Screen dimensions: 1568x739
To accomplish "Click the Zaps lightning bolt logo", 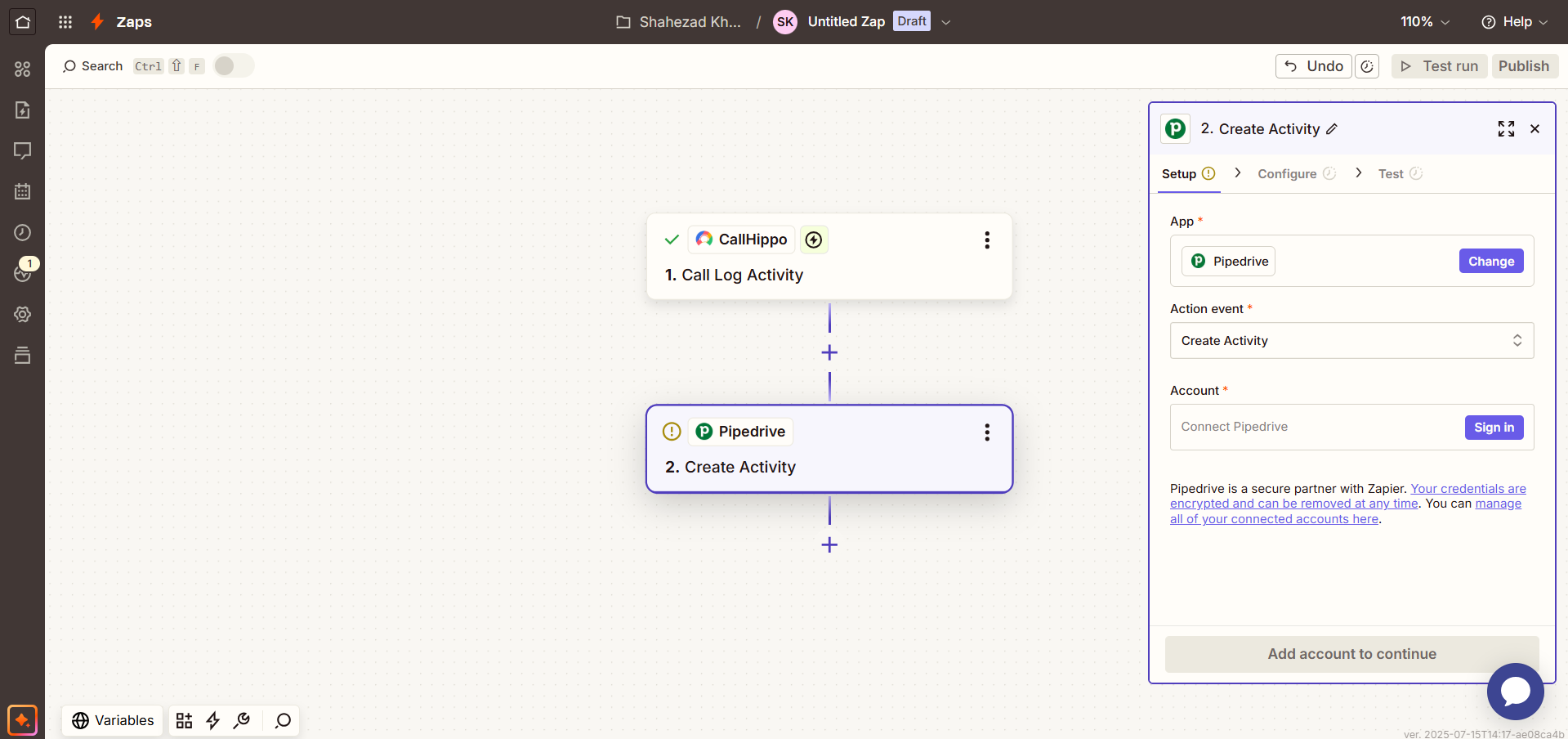I will (97, 22).
